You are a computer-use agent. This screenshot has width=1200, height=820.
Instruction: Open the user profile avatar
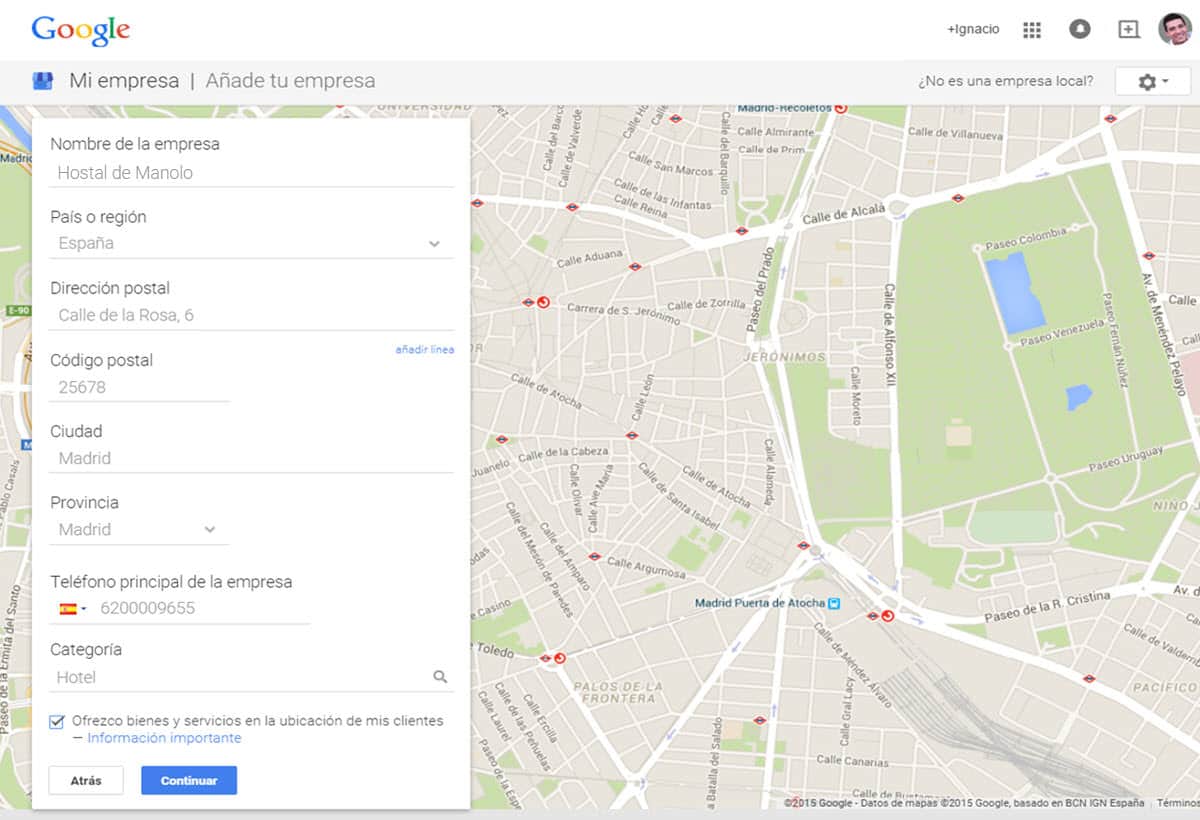pos(1175,29)
